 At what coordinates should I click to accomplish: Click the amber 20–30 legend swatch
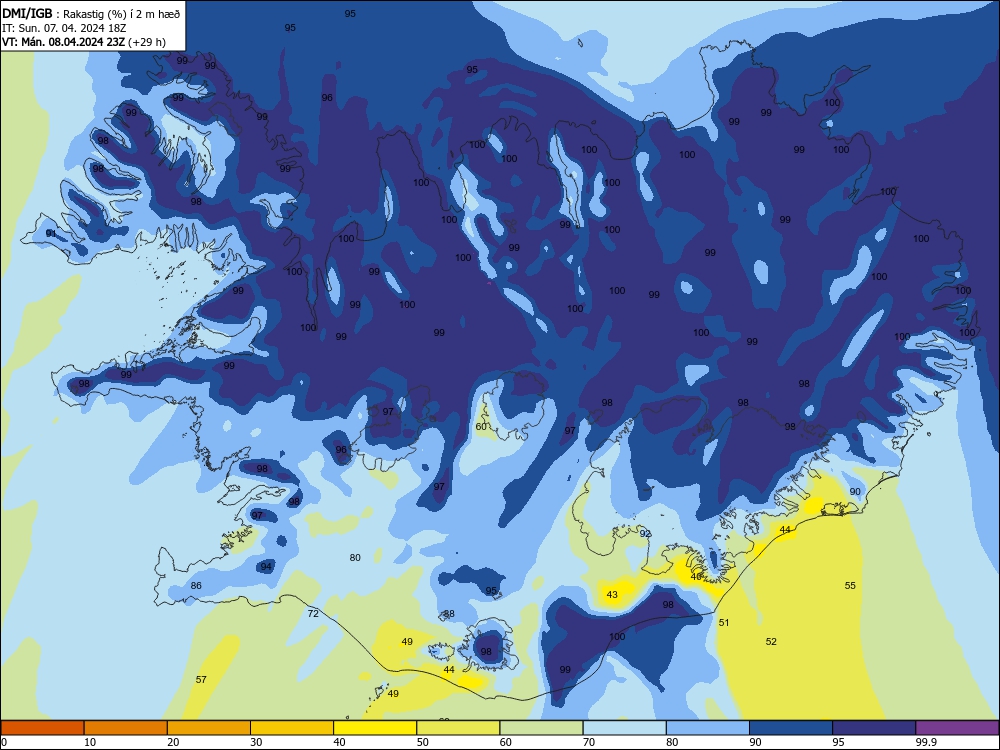coord(209,728)
